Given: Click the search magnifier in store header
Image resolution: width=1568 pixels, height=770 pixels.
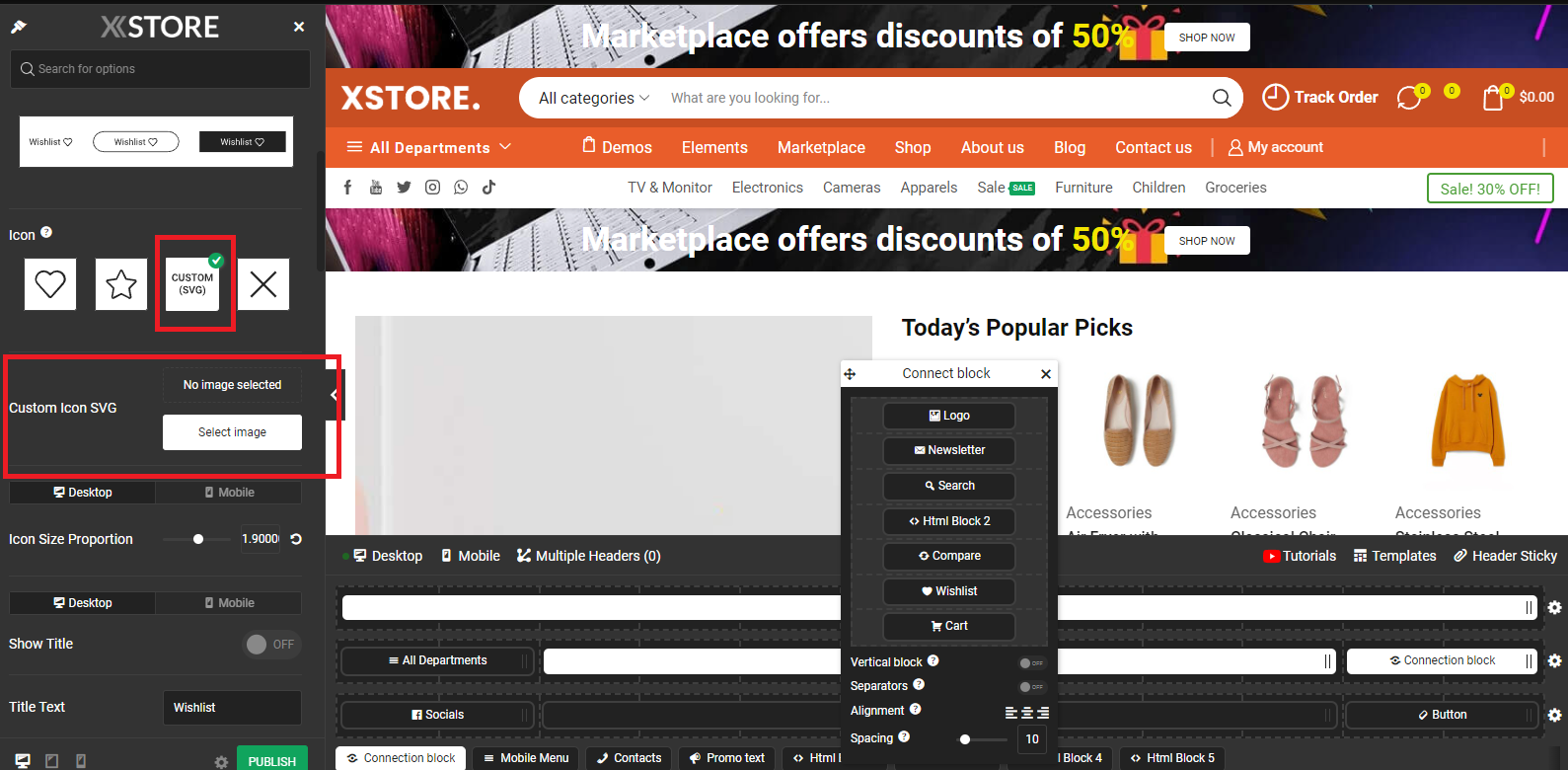Looking at the screenshot, I should tap(1222, 98).
